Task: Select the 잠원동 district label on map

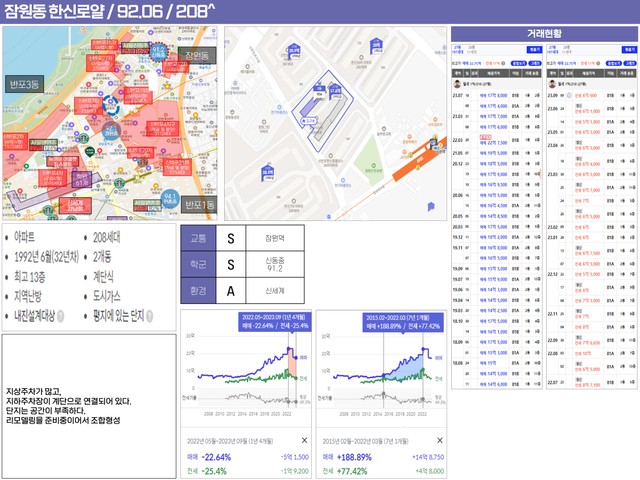Action: click(197, 55)
